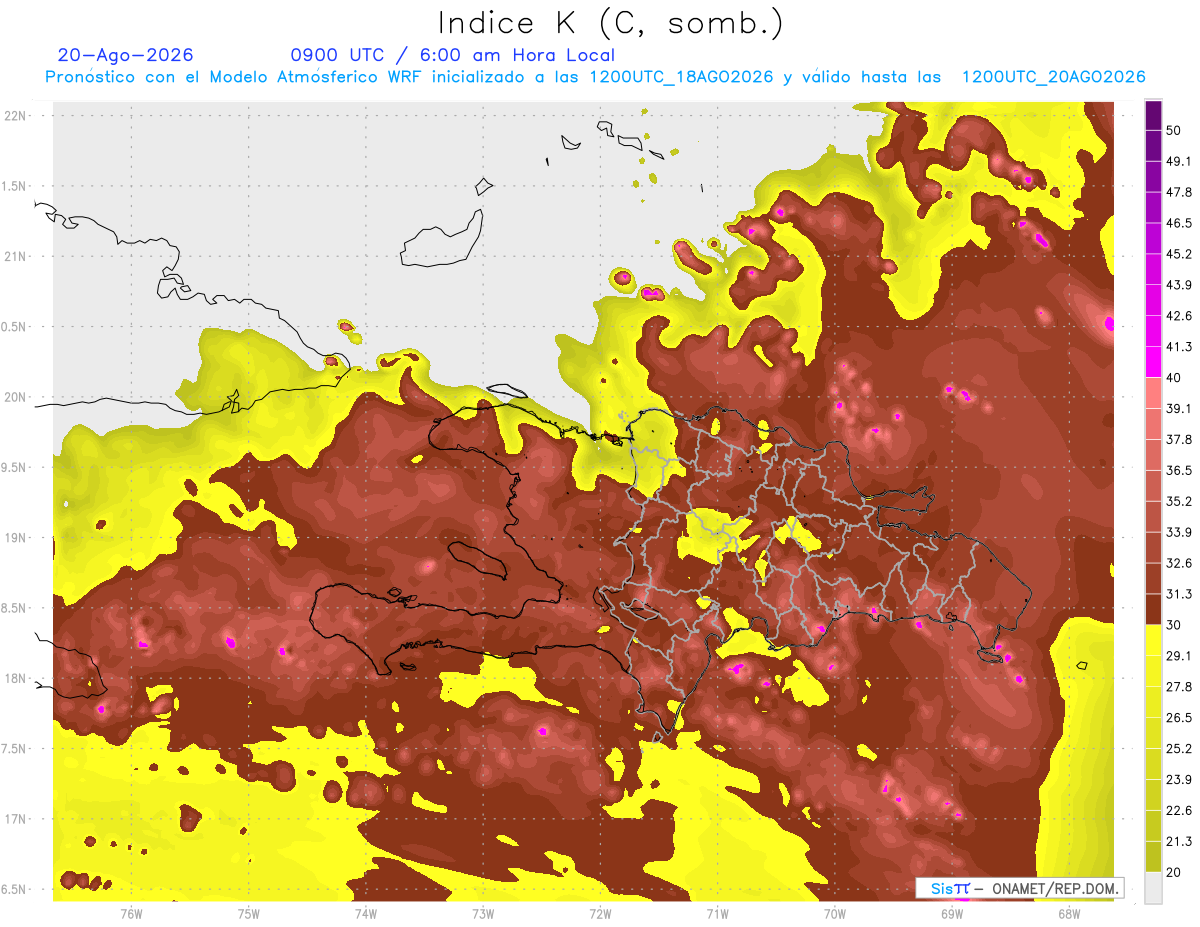Click the '42.6' colorbar label
The width and height of the screenshot is (1200, 927).
point(1179,316)
